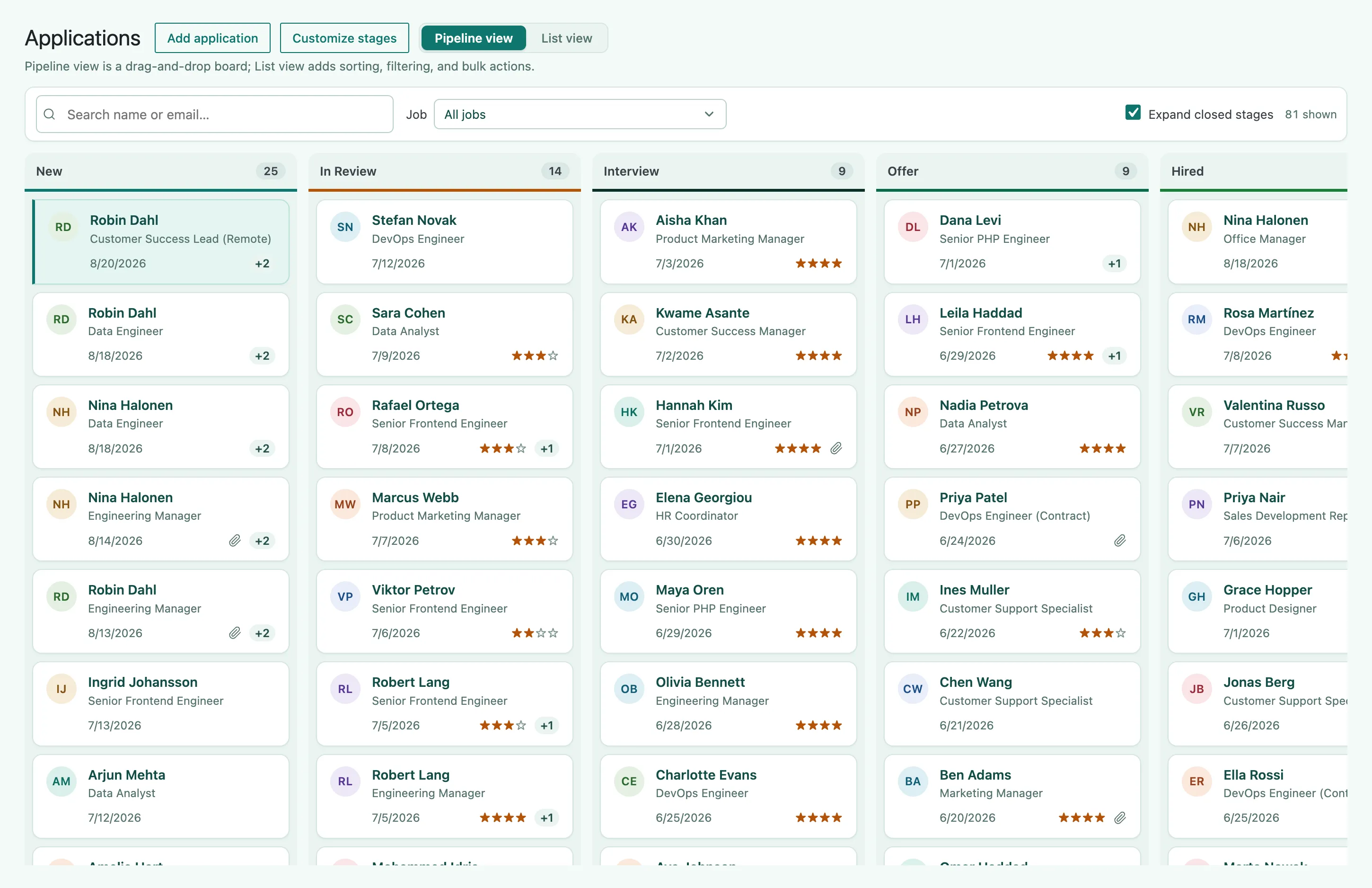1372x888 pixels.
Task: Click Arjun Mehta name
Action: (127, 775)
